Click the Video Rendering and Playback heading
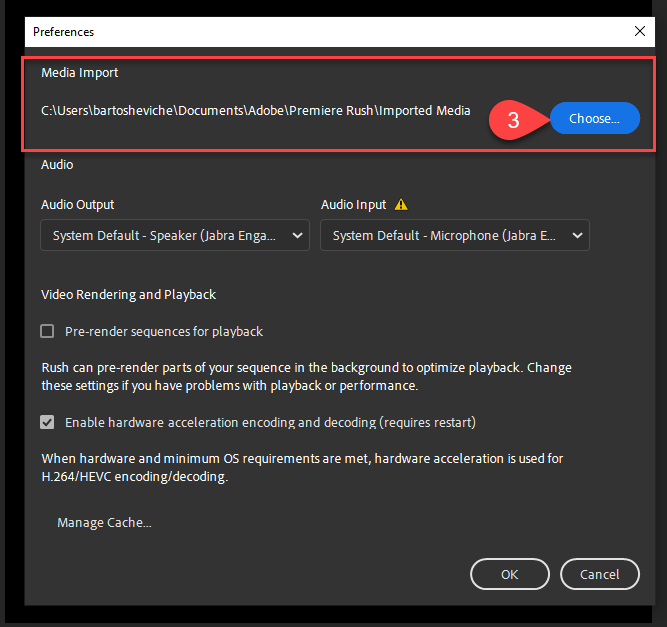 [128, 295]
